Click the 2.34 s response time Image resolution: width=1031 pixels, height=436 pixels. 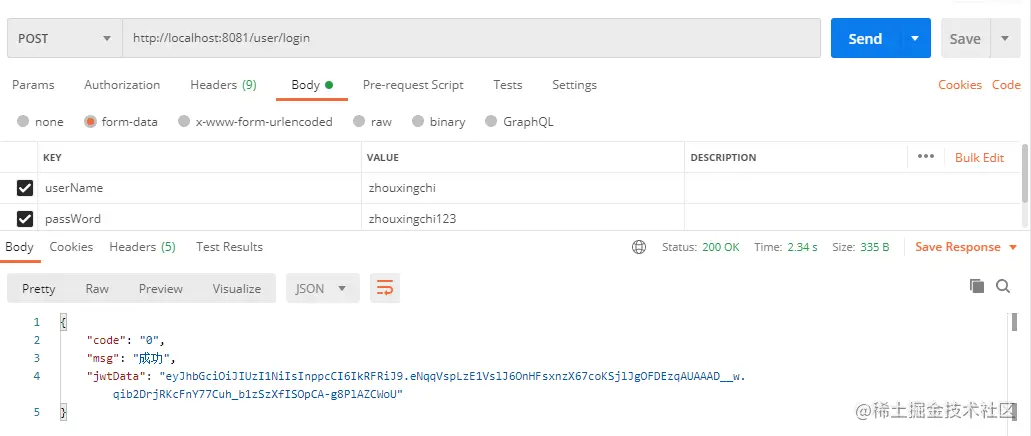tap(802, 247)
